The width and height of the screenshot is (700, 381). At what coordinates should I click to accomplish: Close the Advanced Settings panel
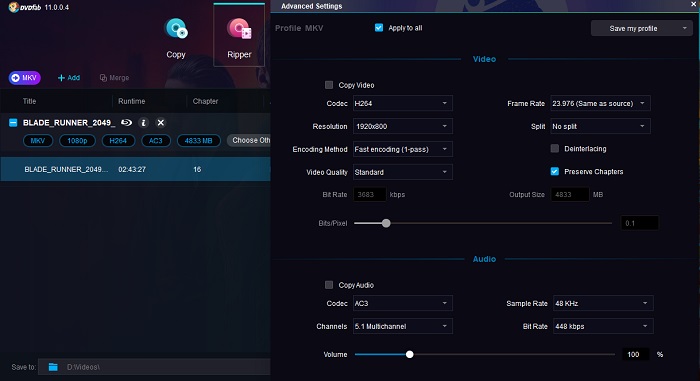[x=694, y=4]
